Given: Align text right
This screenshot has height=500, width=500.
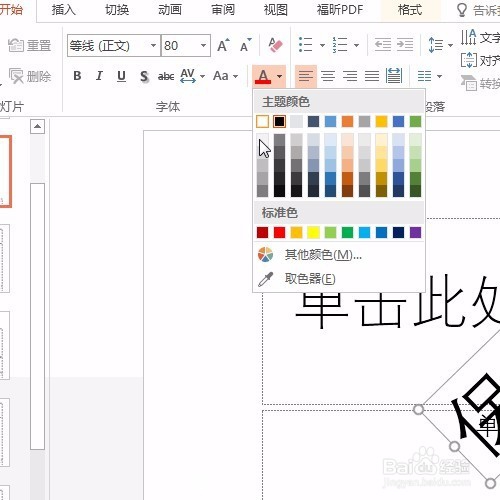Looking at the screenshot, I should point(350,76).
